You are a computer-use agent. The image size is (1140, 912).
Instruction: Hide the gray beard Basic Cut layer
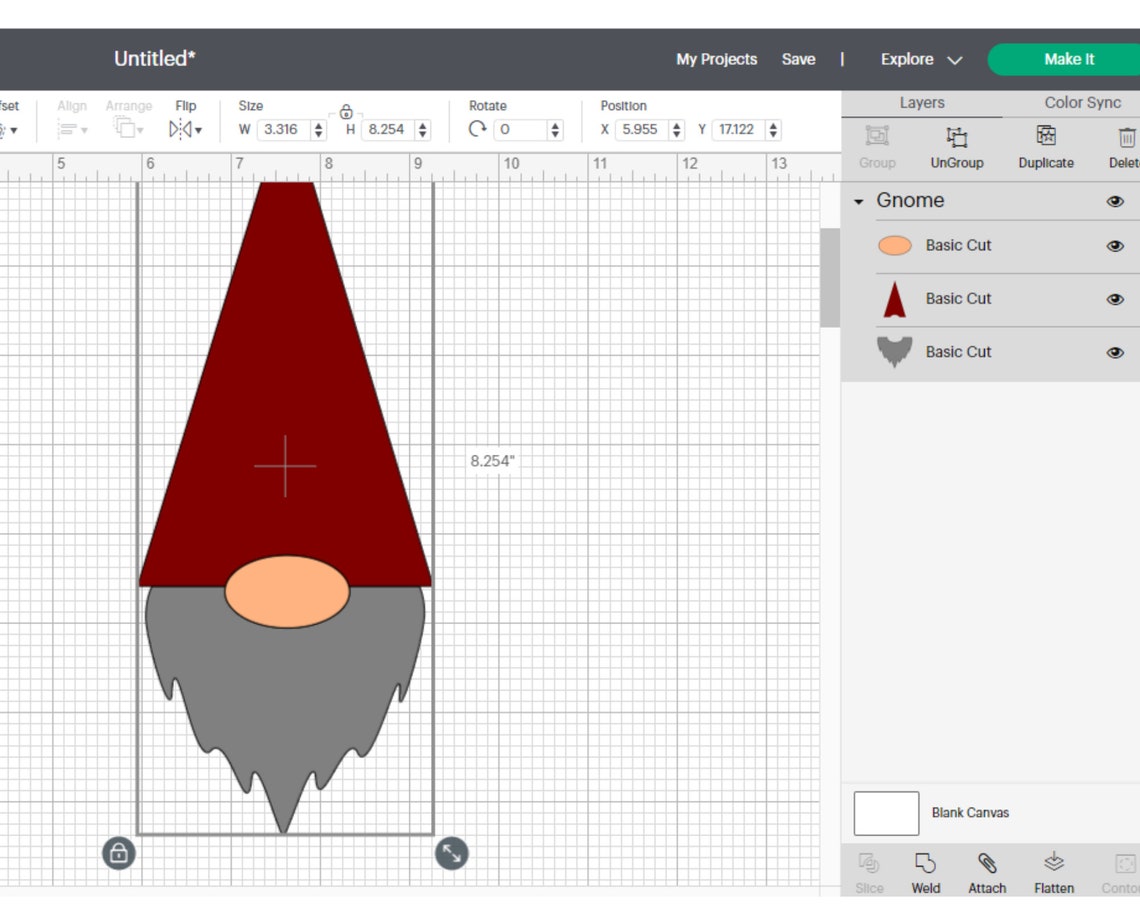1115,352
